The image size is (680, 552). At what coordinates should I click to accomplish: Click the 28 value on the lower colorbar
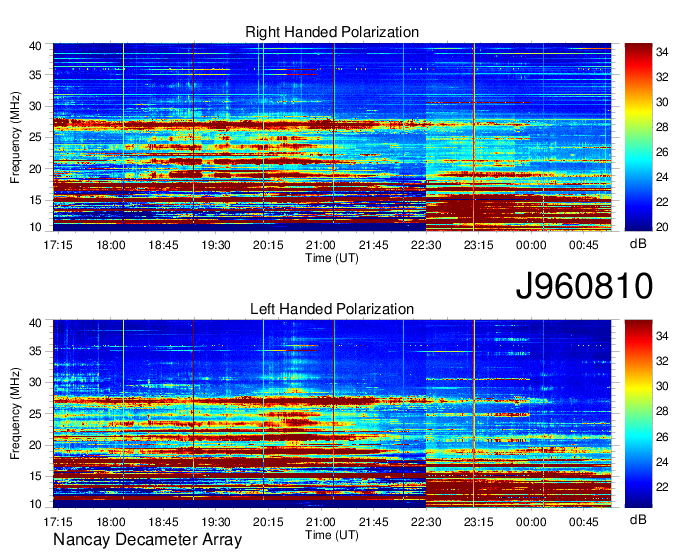(662, 412)
